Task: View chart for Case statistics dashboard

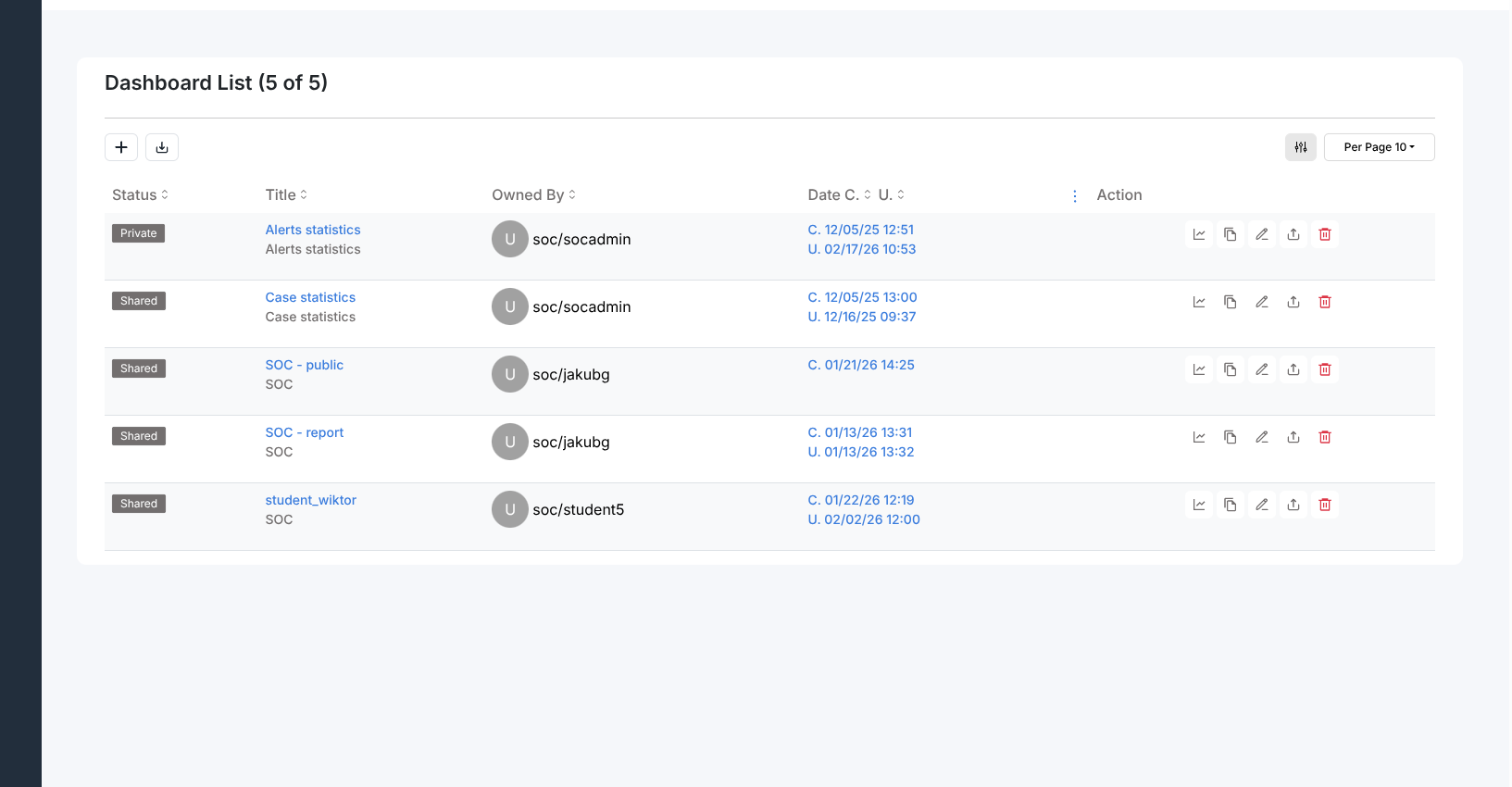Action: click(1199, 302)
